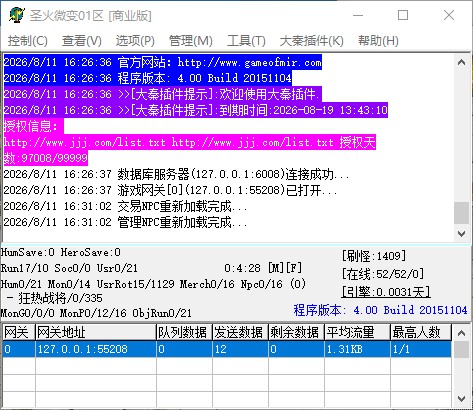Select the gateway row address 127.0.0.1:55208

point(96,349)
